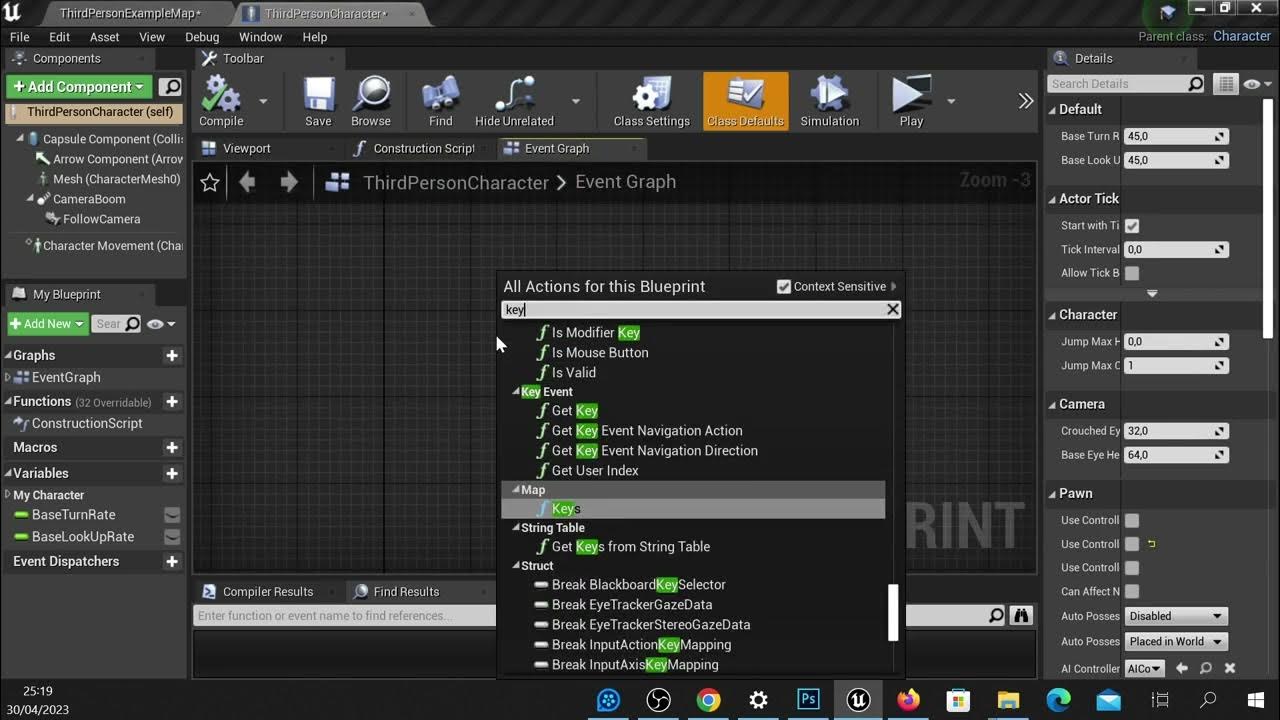This screenshot has width=1280, height=720.
Task: Open the Debug menu
Action: pos(202,37)
